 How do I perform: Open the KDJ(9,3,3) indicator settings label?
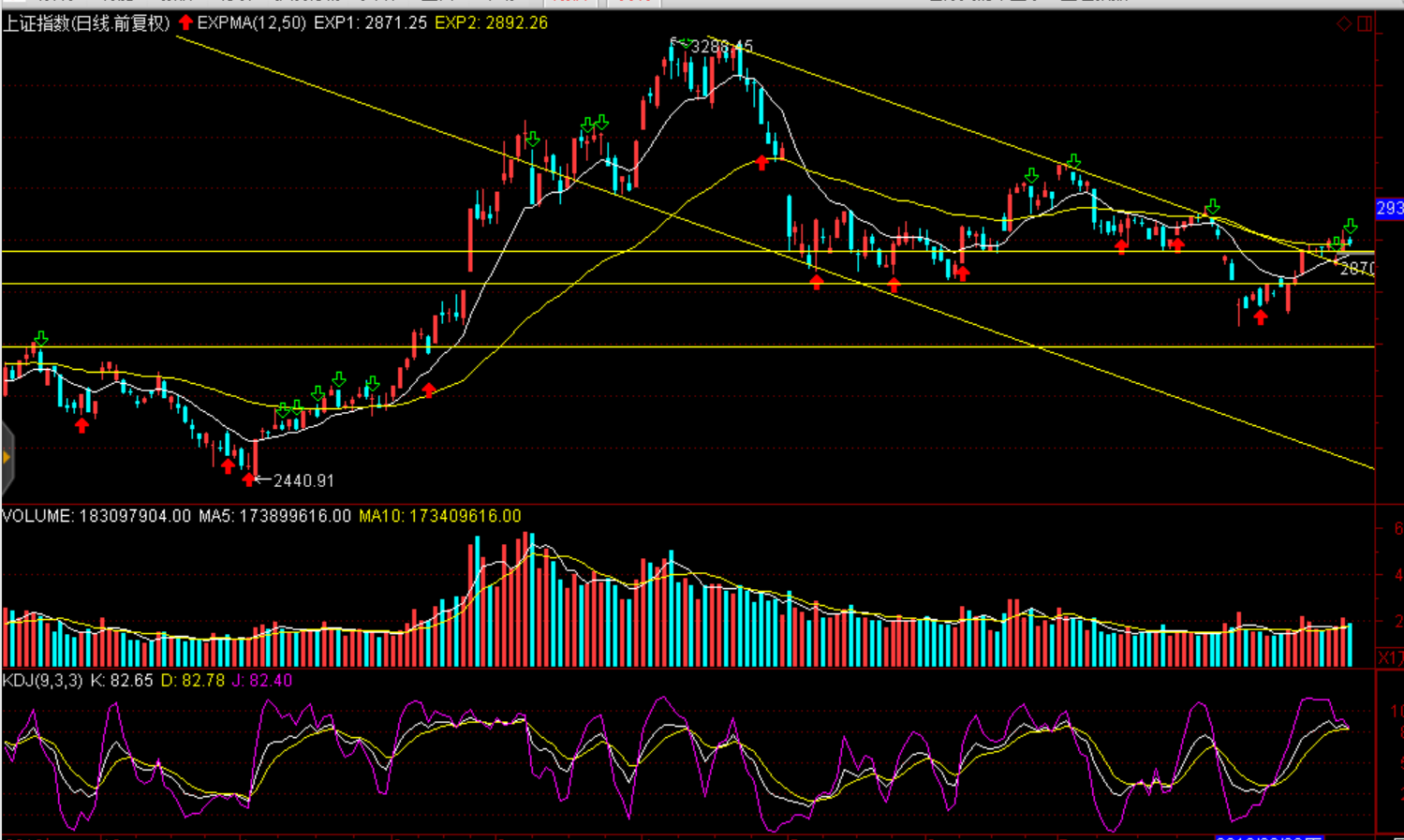(42, 681)
